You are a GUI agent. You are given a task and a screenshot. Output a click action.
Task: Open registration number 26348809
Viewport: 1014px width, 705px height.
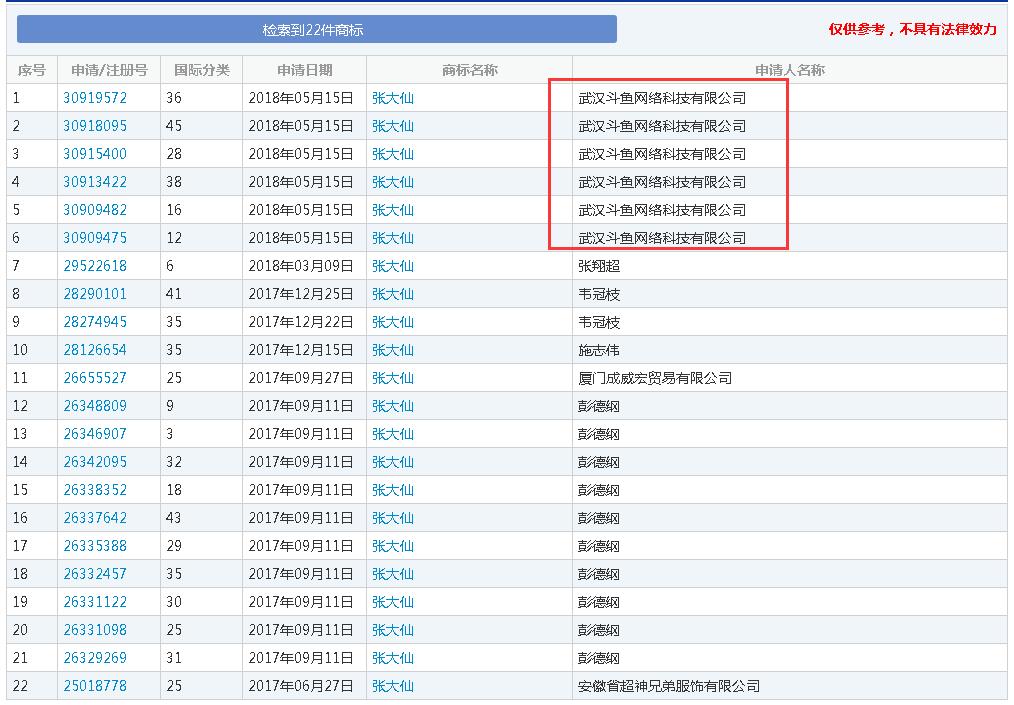point(95,406)
